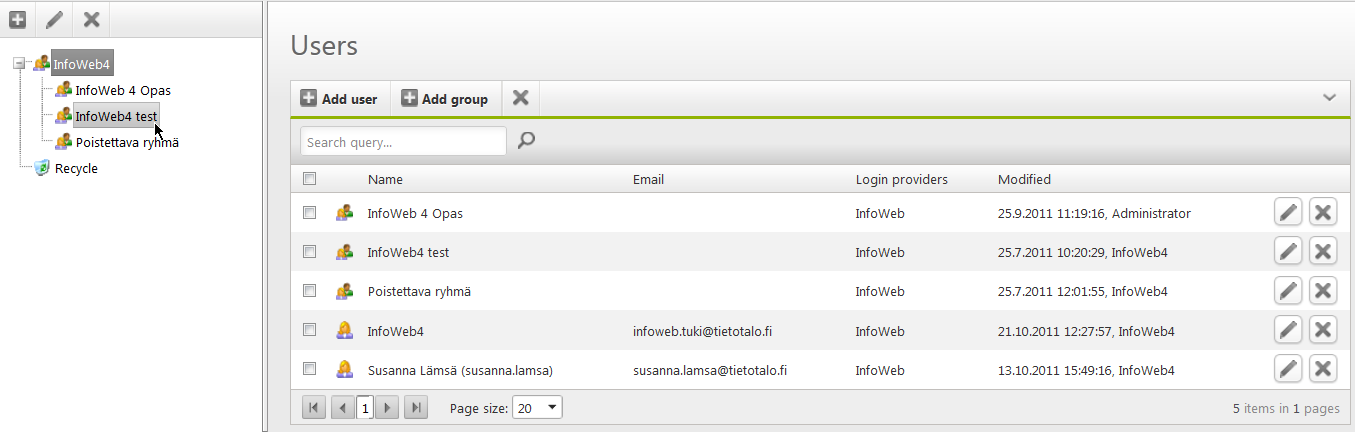This screenshot has height=432, width=1355.
Task: Click the search magnifier icon
Action: coord(526,141)
